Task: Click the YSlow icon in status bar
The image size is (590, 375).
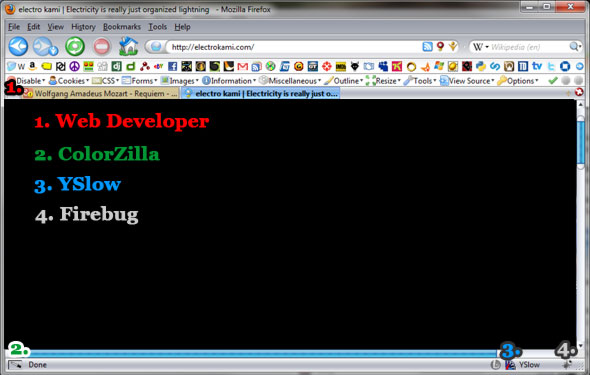Action: point(510,365)
